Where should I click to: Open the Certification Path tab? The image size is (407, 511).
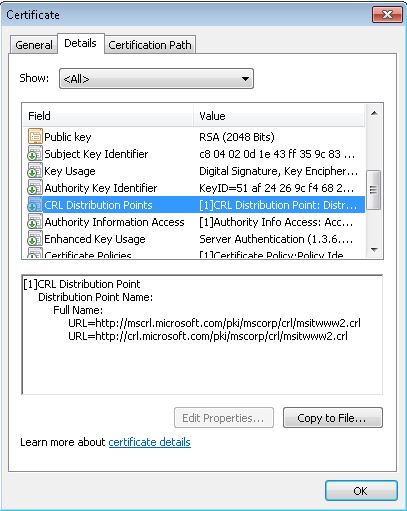(x=150, y=45)
